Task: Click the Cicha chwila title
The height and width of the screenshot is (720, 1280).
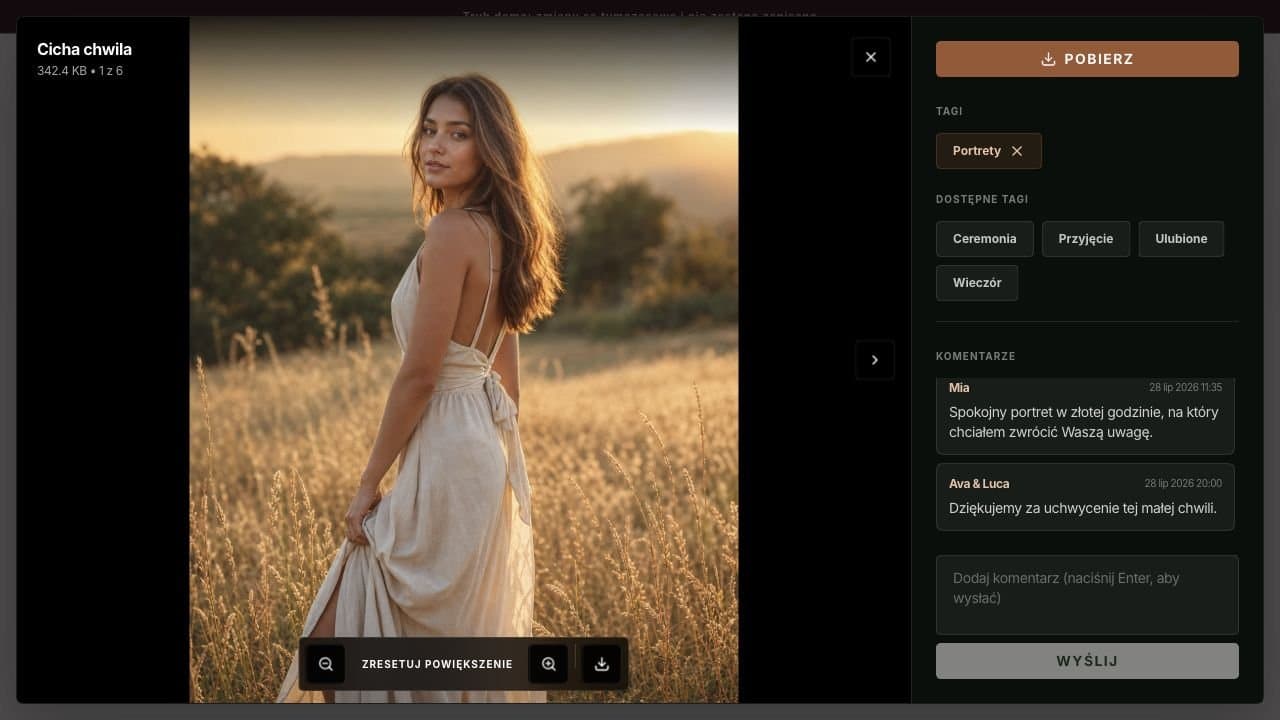Action: click(85, 49)
